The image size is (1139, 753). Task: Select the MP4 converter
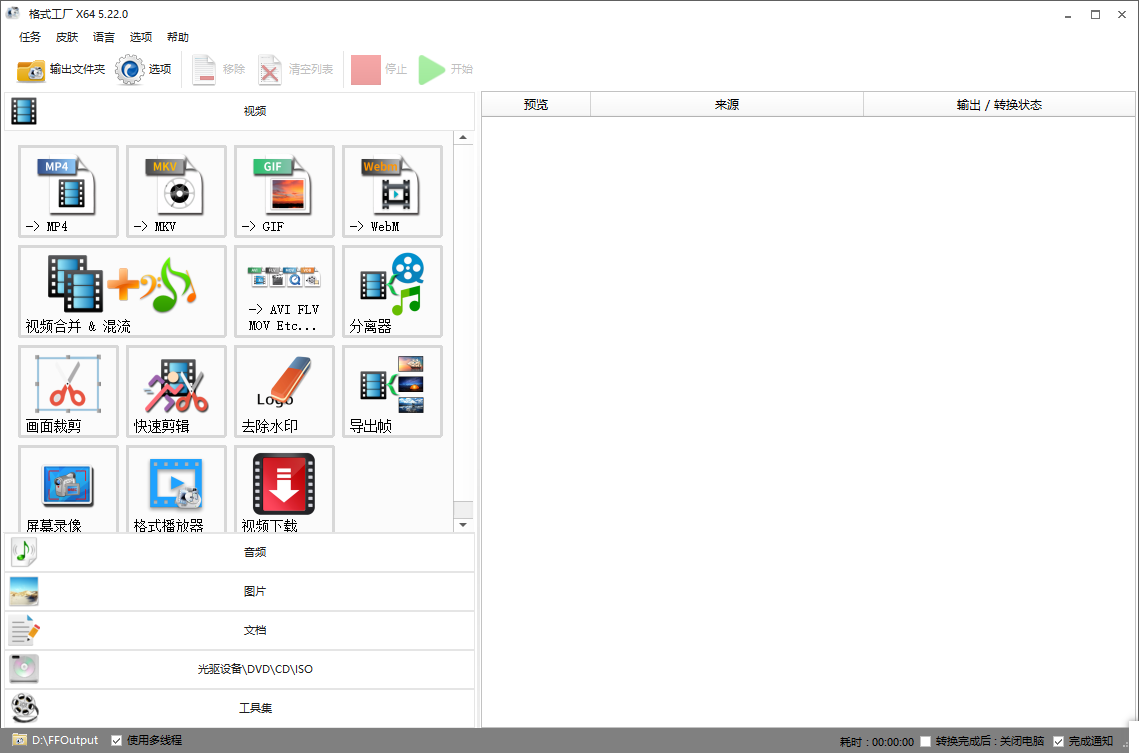click(67, 192)
